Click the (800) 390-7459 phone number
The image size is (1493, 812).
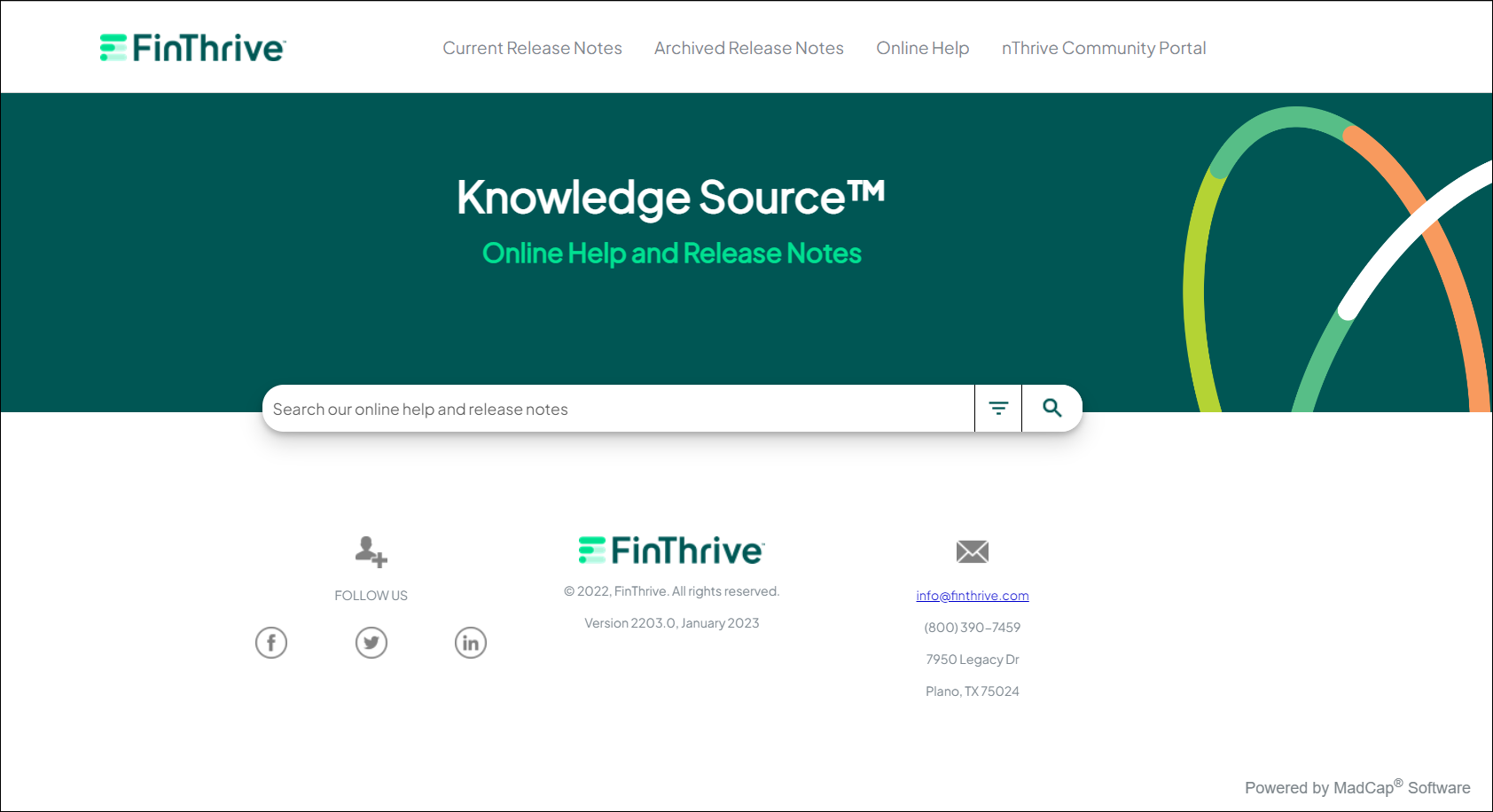(x=973, y=628)
